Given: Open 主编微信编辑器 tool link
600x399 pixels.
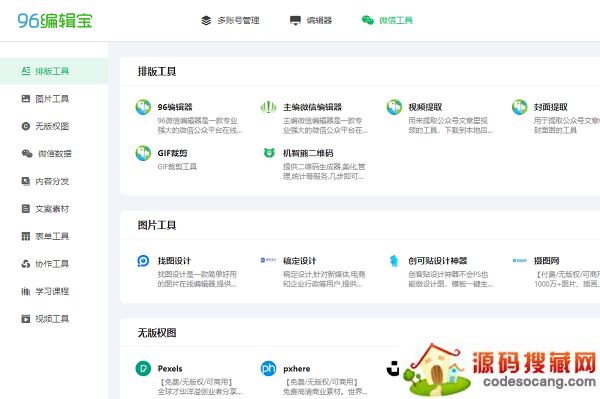Looking at the screenshot, I should click(x=312, y=107).
